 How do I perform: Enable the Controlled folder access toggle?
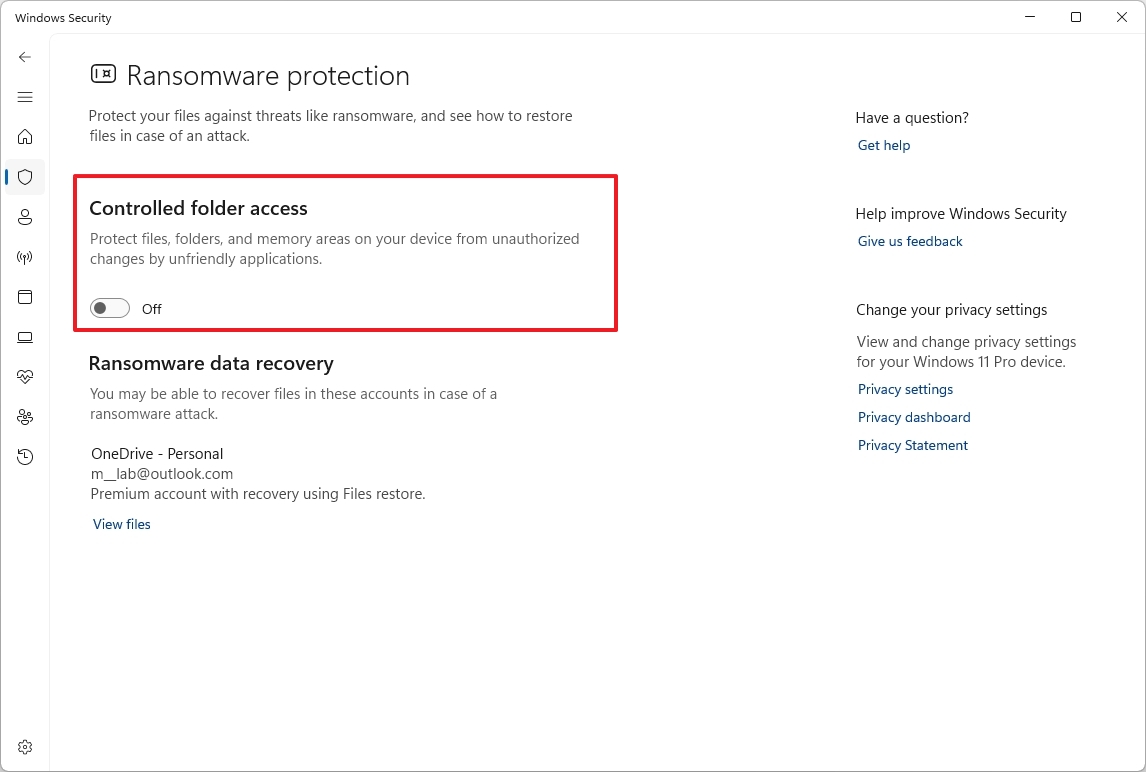click(x=109, y=308)
